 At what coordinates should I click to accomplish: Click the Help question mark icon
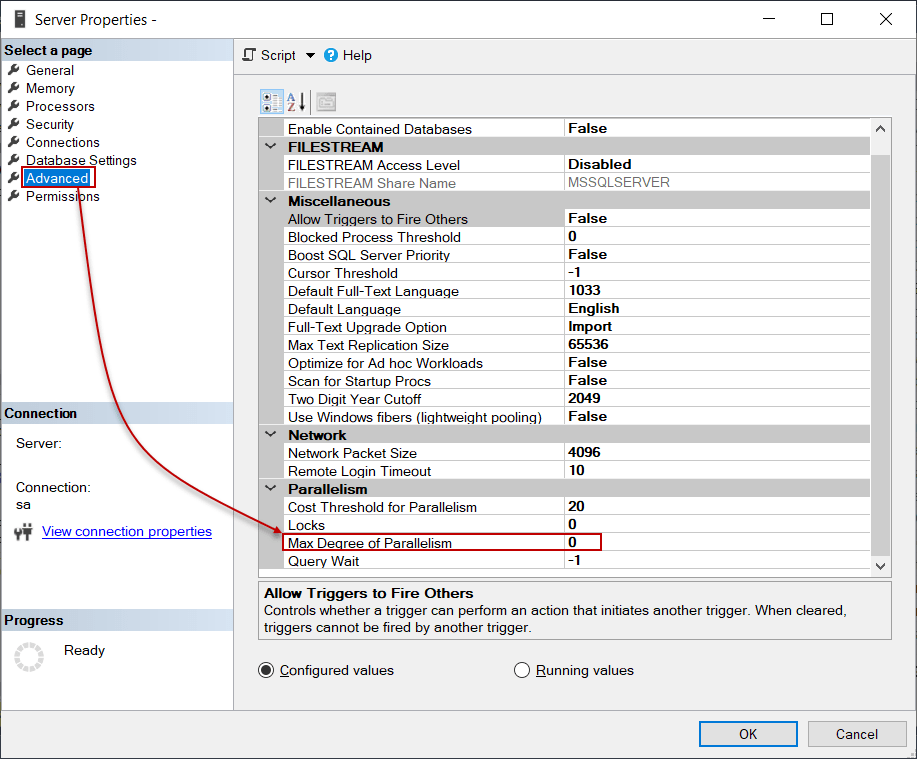331,55
